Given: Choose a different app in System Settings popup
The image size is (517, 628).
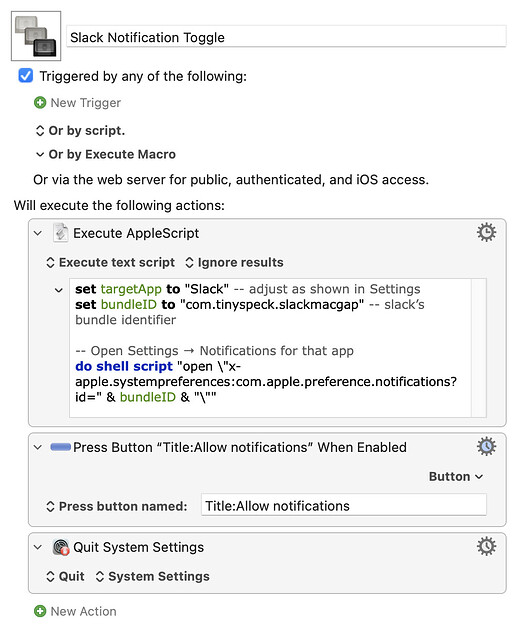Looking at the screenshot, I should [x=153, y=576].
